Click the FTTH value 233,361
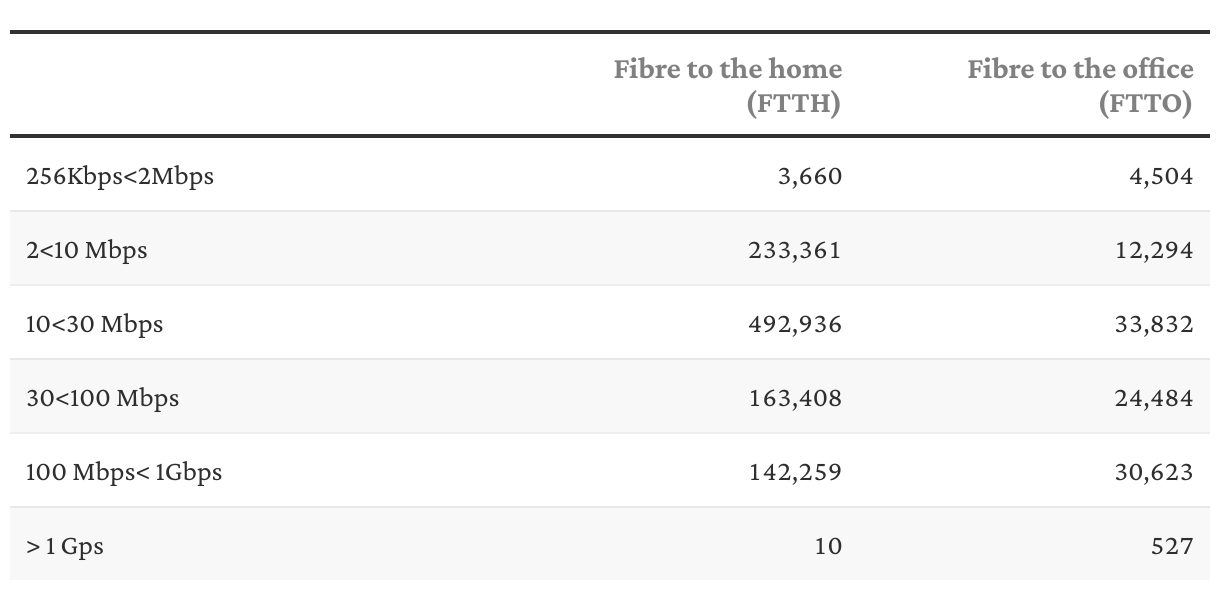Viewport: 1220px width, 590px height. (795, 250)
